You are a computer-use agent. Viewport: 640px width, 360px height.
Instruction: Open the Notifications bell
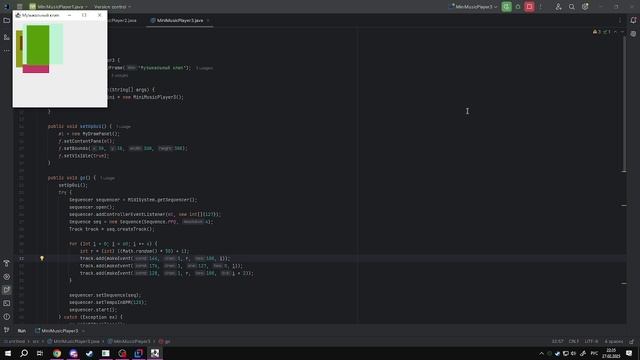click(633, 20)
